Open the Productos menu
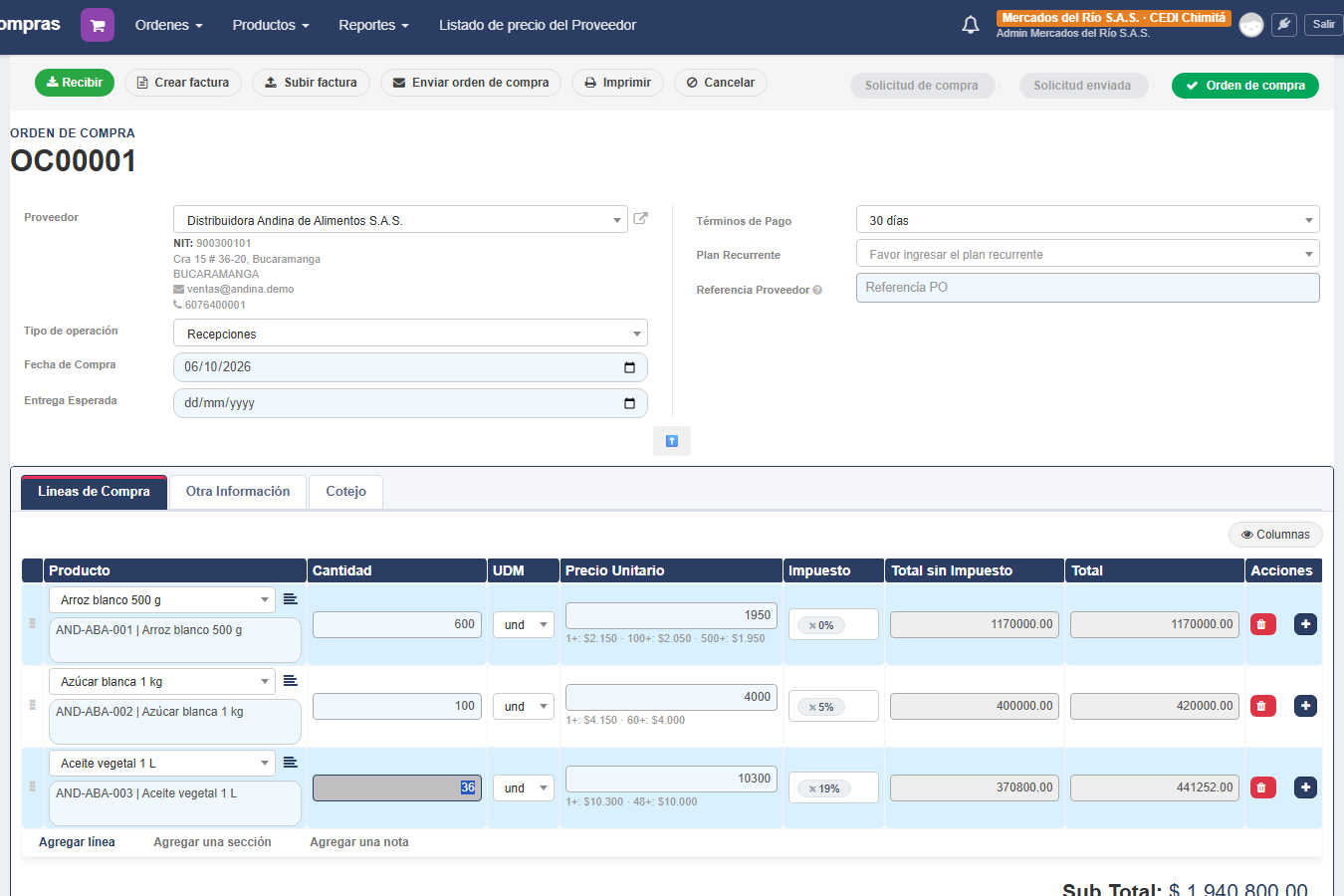Screen dimensions: 1344x896 [271, 25]
